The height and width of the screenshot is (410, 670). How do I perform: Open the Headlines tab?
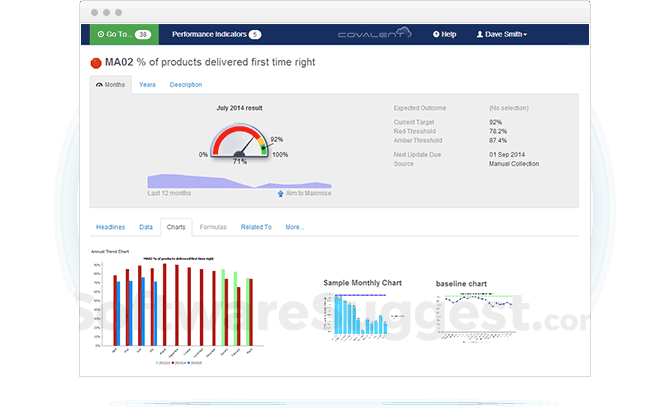pyautogui.click(x=110, y=227)
